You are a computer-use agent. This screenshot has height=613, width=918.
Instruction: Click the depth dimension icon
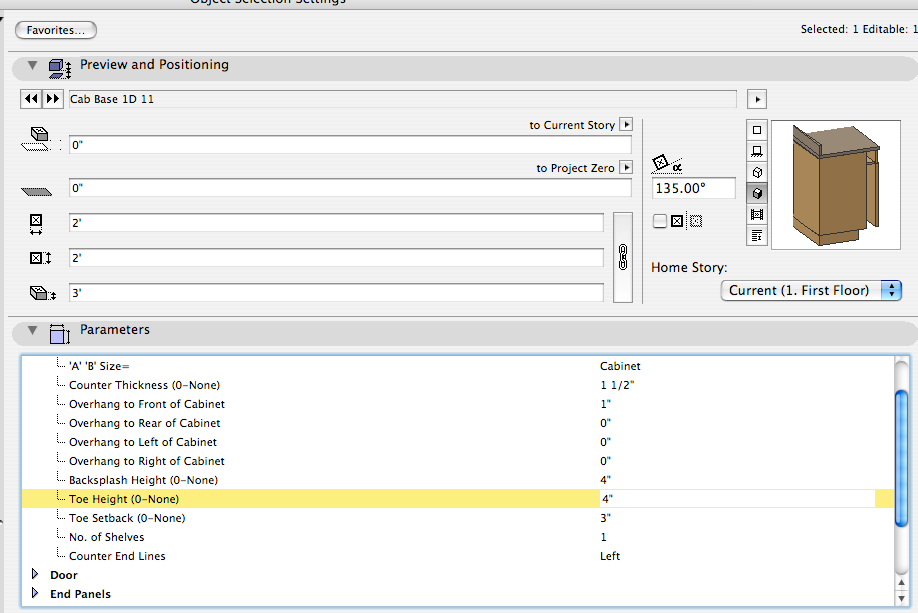coord(40,258)
